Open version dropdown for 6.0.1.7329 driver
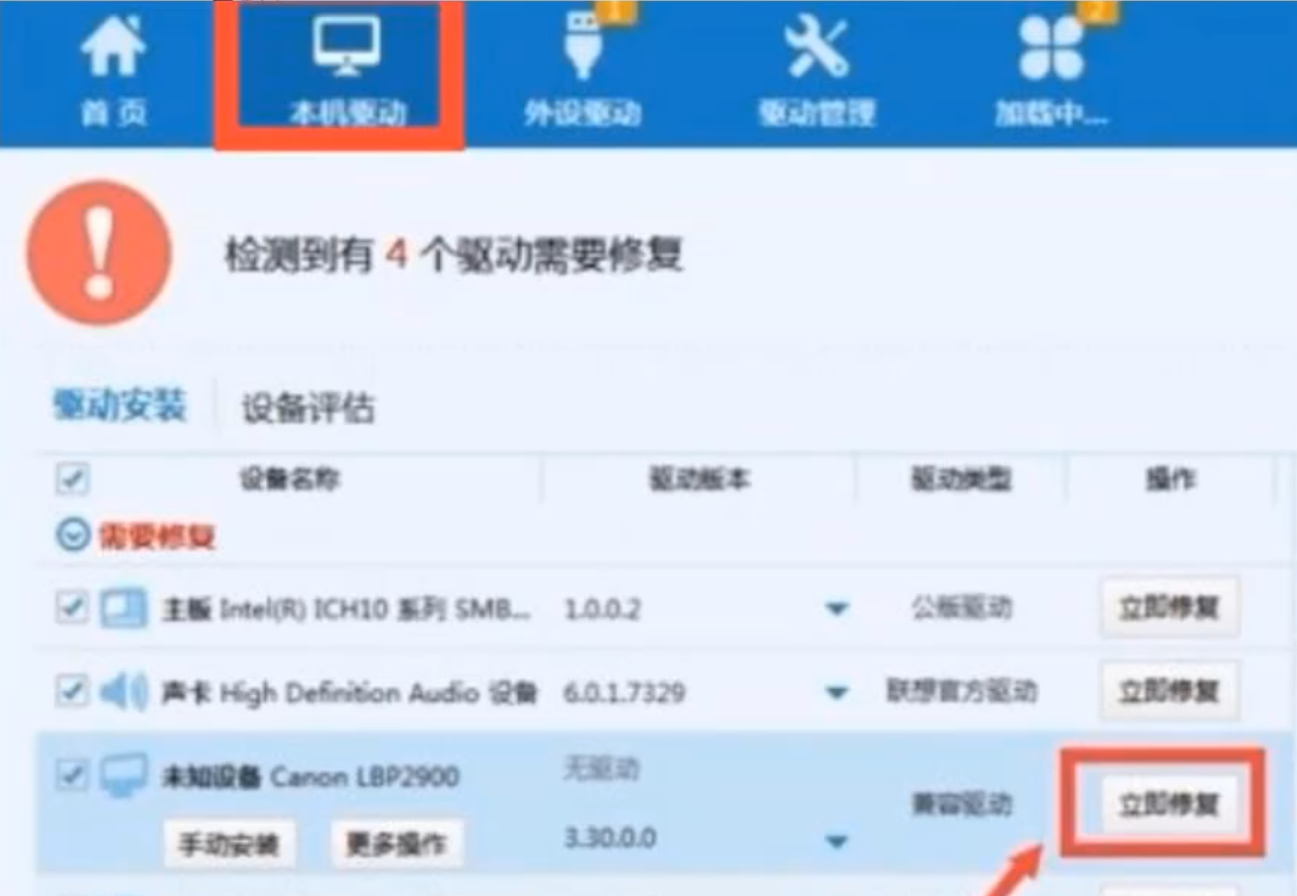The height and width of the screenshot is (896, 1297). 836,692
